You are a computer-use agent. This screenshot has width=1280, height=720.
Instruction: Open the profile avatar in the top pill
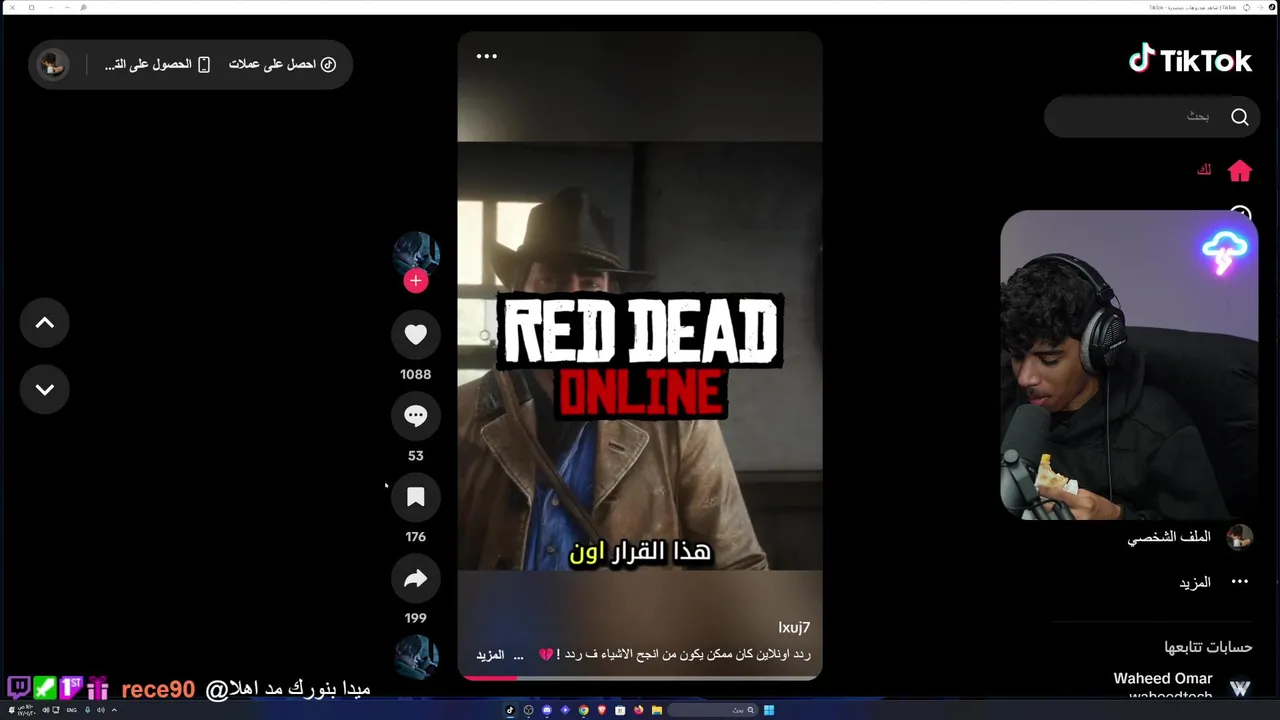pyautogui.click(x=53, y=65)
